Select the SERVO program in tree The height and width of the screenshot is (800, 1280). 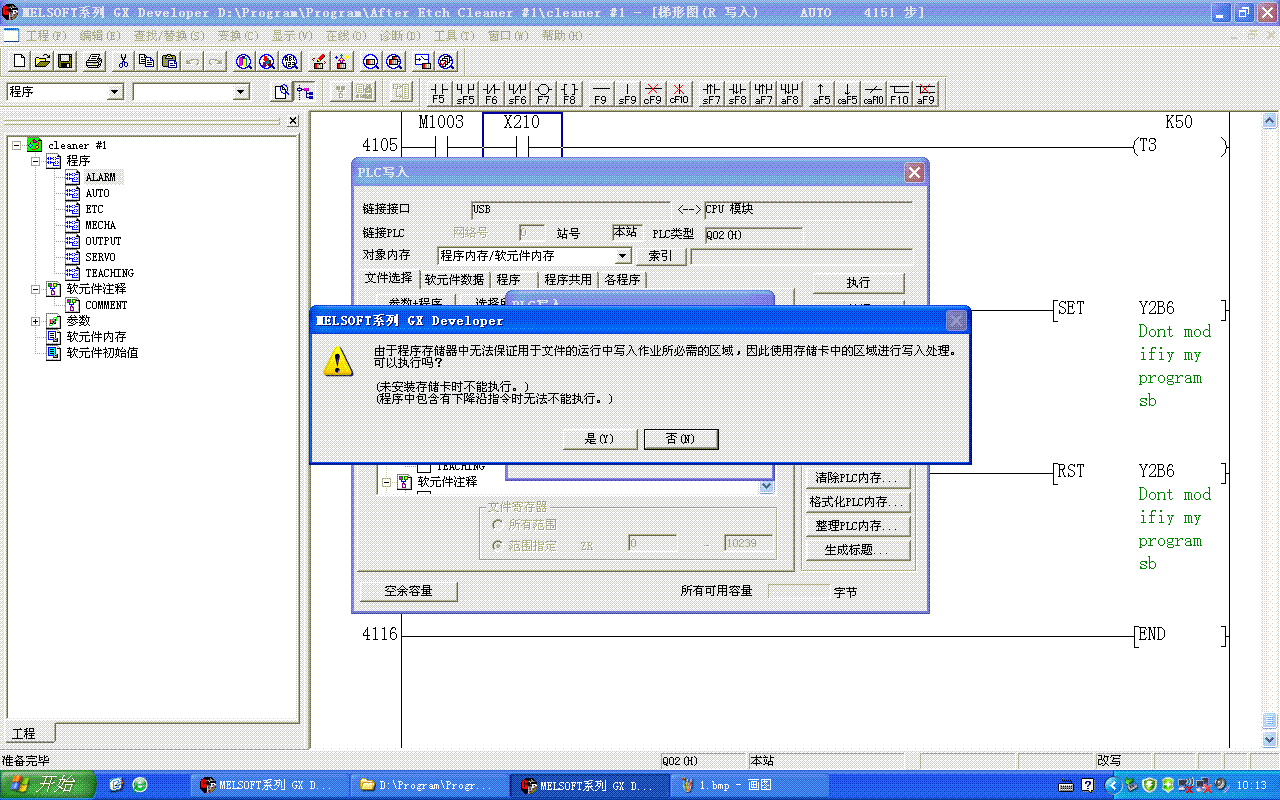click(100, 257)
